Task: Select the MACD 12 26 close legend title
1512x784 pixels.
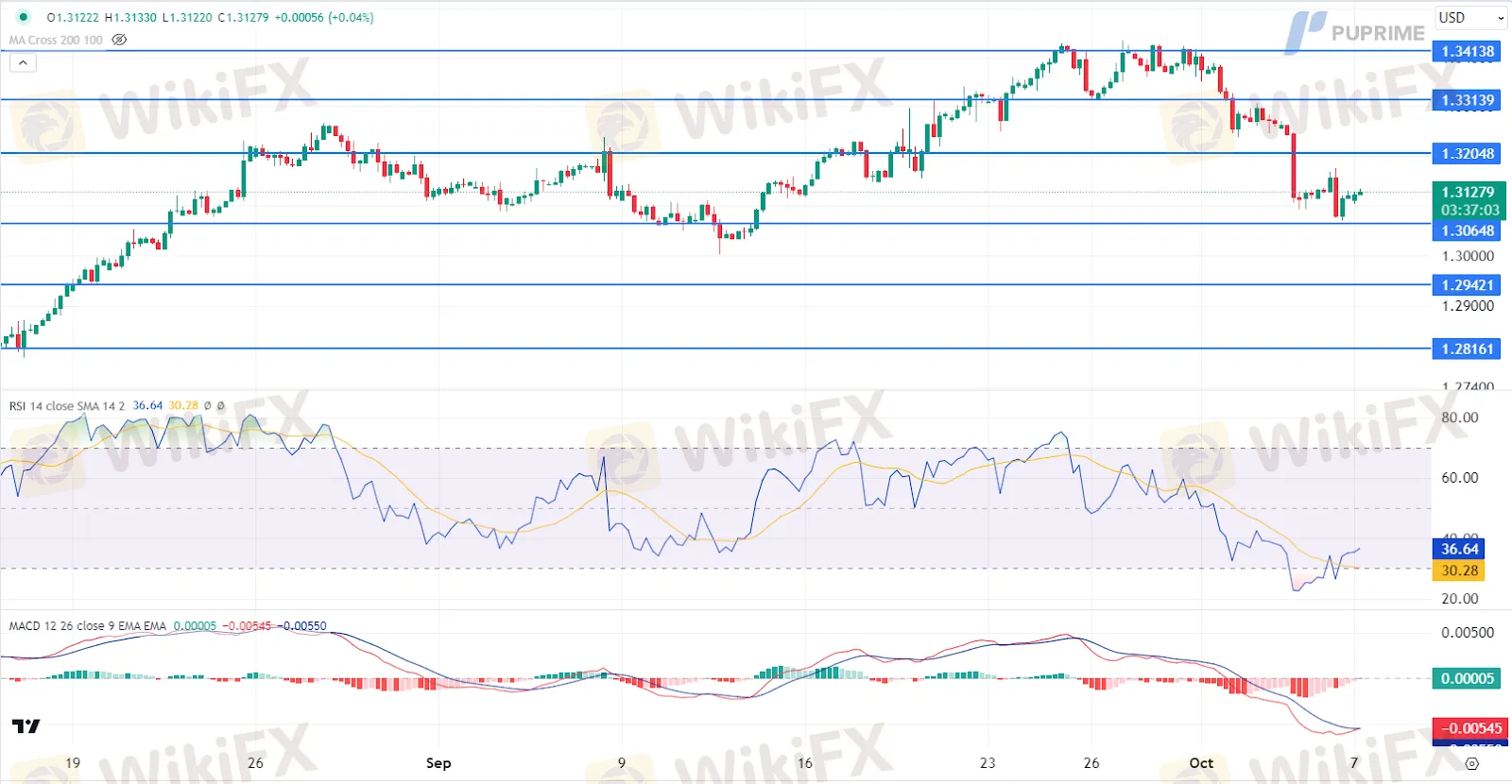Action: (88, 626)
